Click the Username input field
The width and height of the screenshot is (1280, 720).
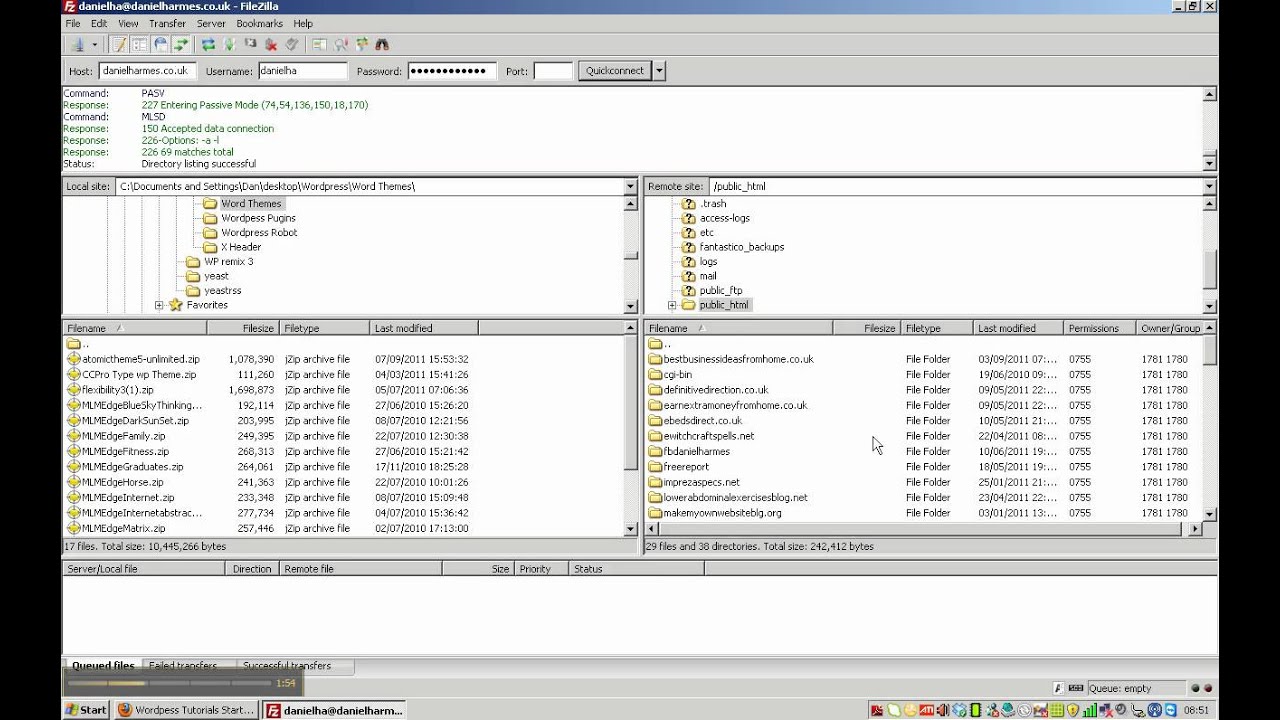click(303, 71)
